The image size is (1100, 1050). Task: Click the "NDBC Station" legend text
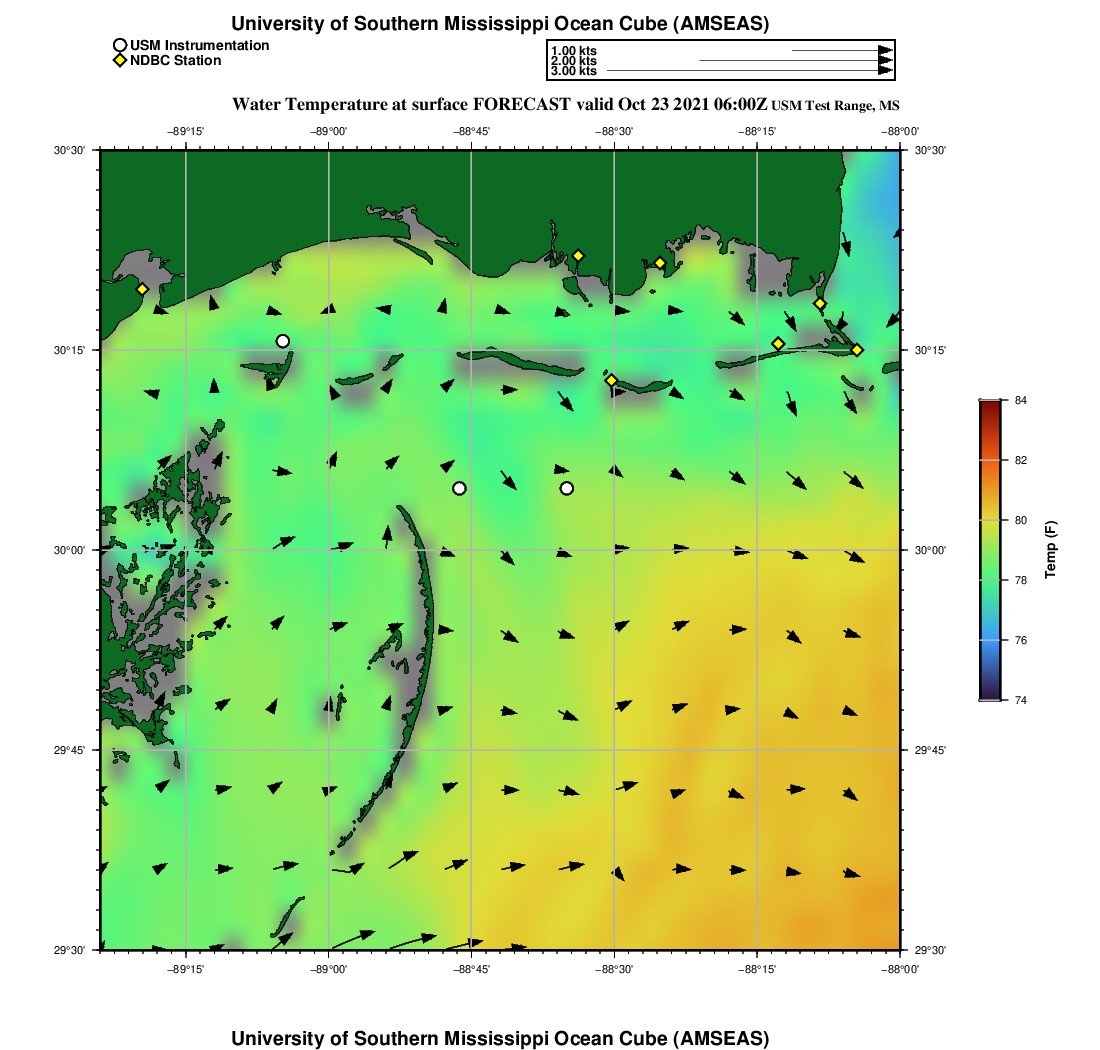(x=175, y=61)
